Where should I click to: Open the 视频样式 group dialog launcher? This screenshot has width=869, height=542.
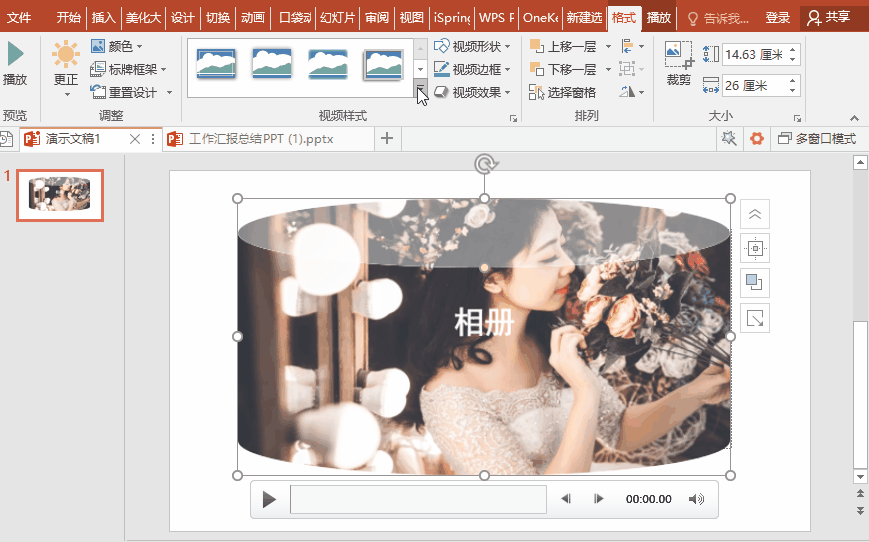513,118
